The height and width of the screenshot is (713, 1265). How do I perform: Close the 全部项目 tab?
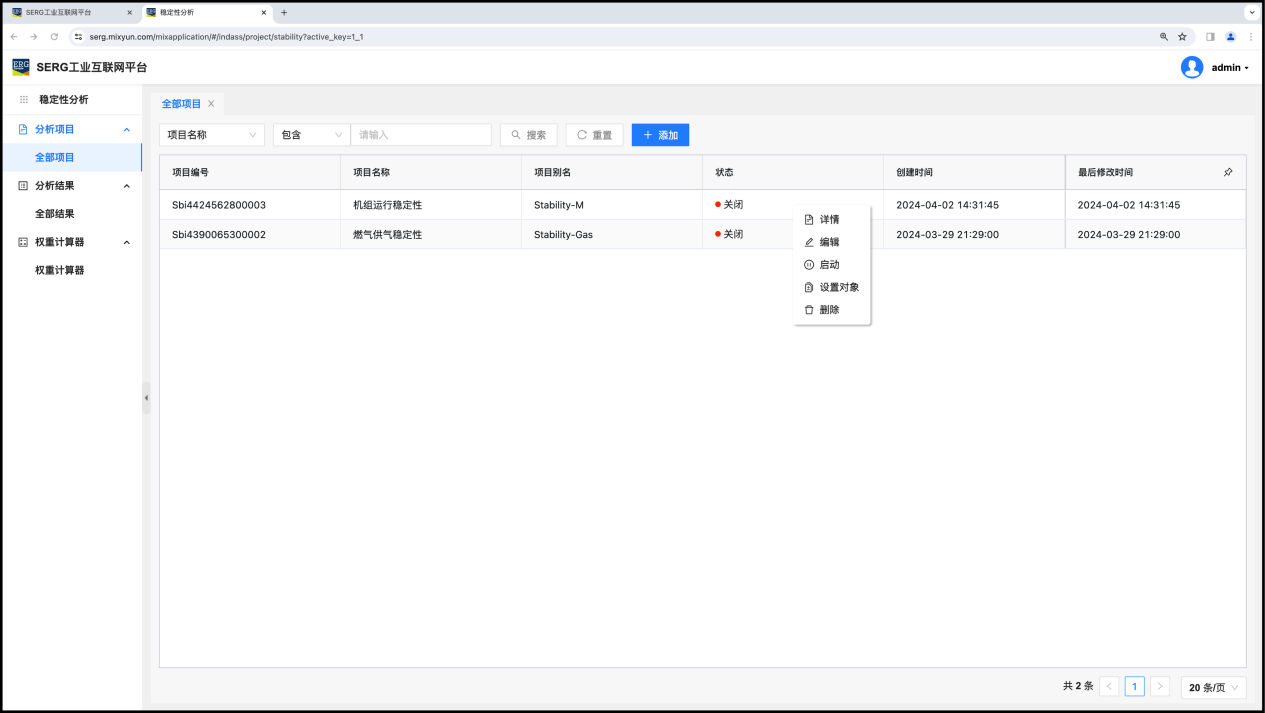211,104
